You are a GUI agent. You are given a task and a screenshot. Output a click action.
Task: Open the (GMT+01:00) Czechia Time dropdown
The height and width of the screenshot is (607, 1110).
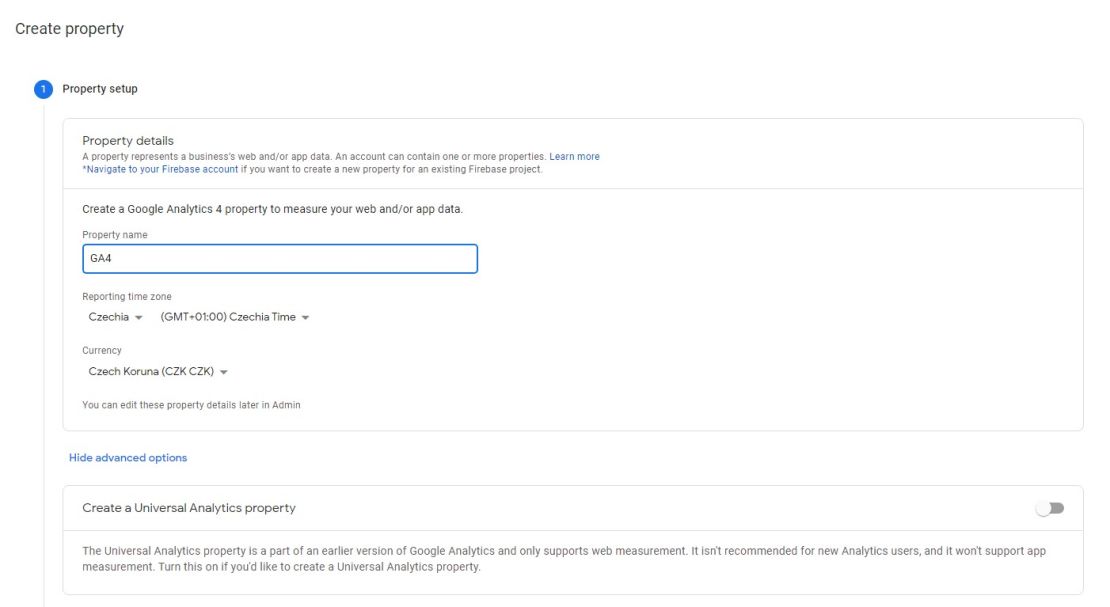tap(235, 317)
